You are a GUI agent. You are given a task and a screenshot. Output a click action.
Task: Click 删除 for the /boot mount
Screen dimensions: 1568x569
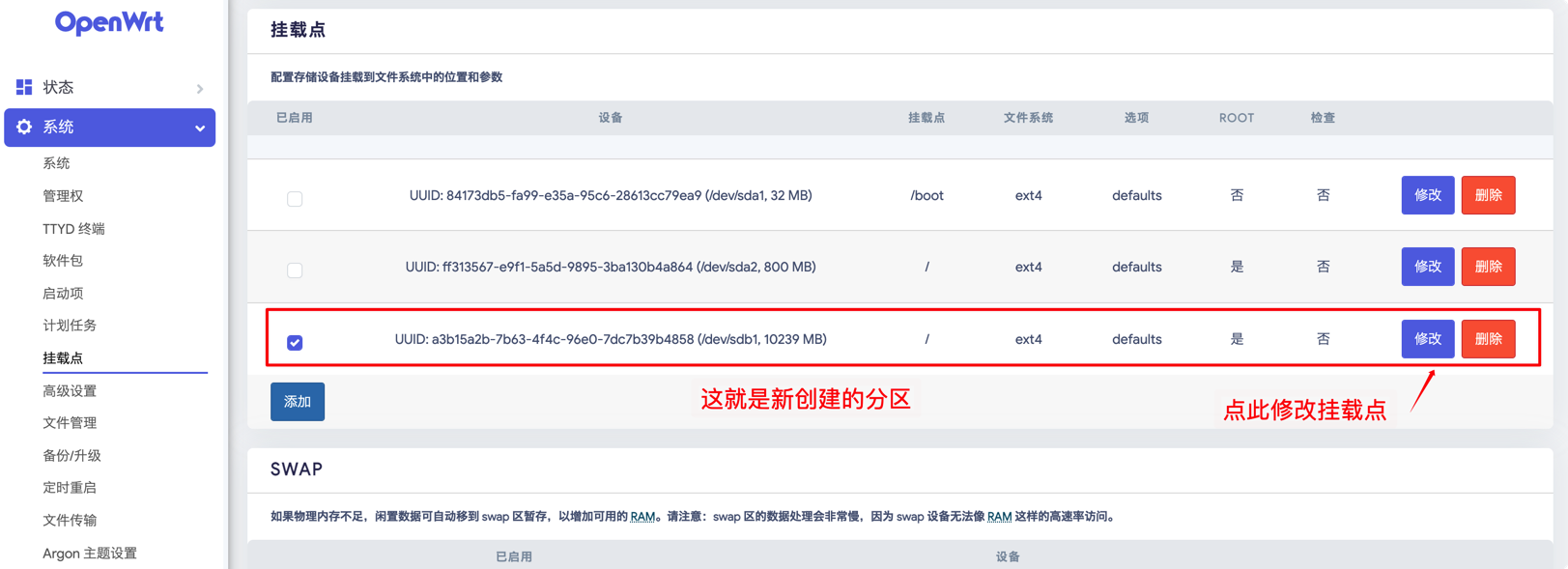(1488, 195)
